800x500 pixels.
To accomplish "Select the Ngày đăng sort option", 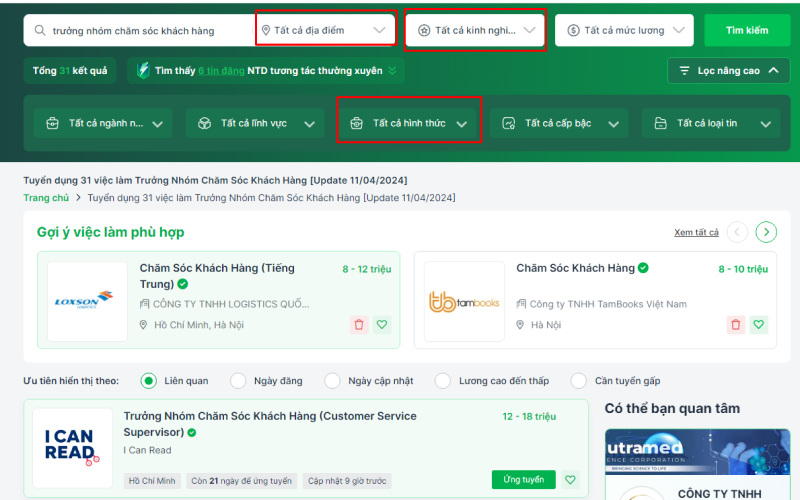I will pos(238,381).
